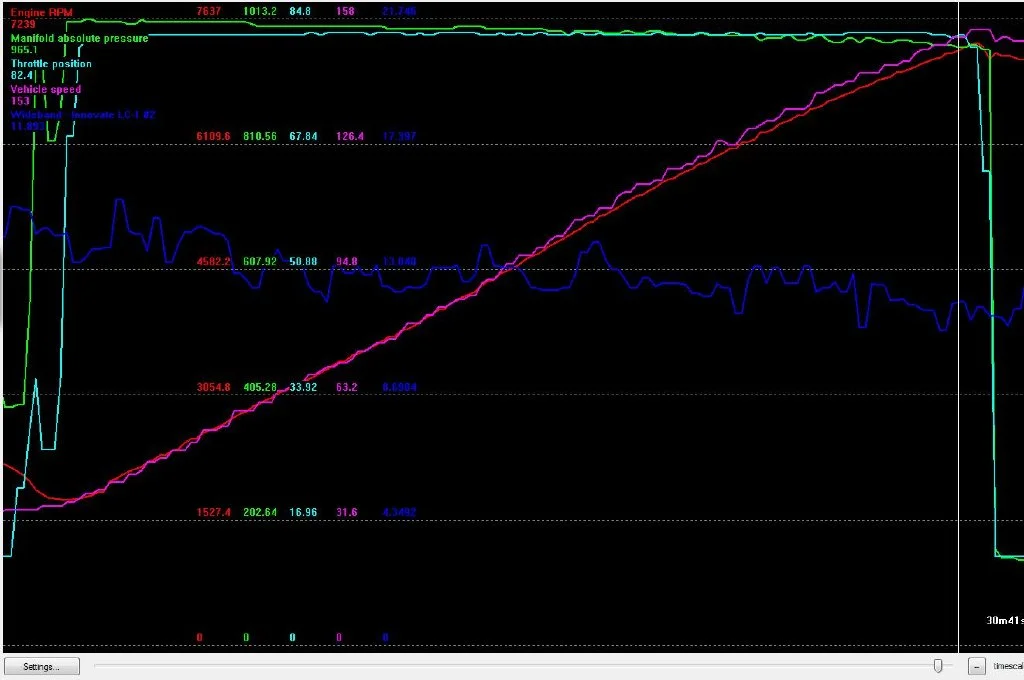Click the cyan axis value 33.92
Screen dimensions: 1024x680
coord(303,387)
